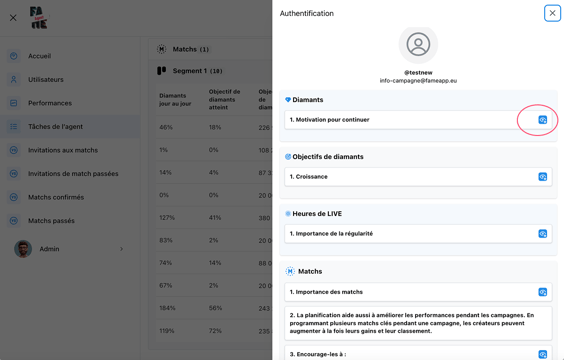Click the Admin profile photo
Screen dimensions: 564x360
coord(23,249)
